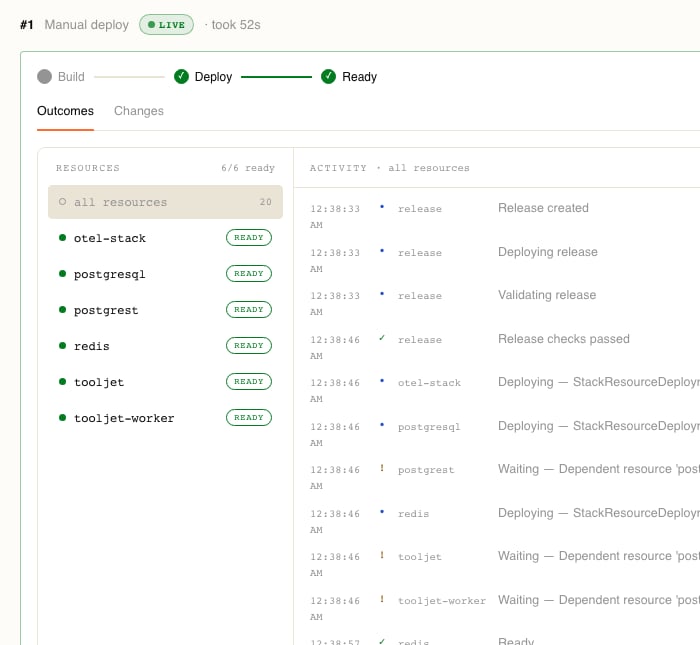
Task: Click blue dot on Release created row
Action: point(382,206)
